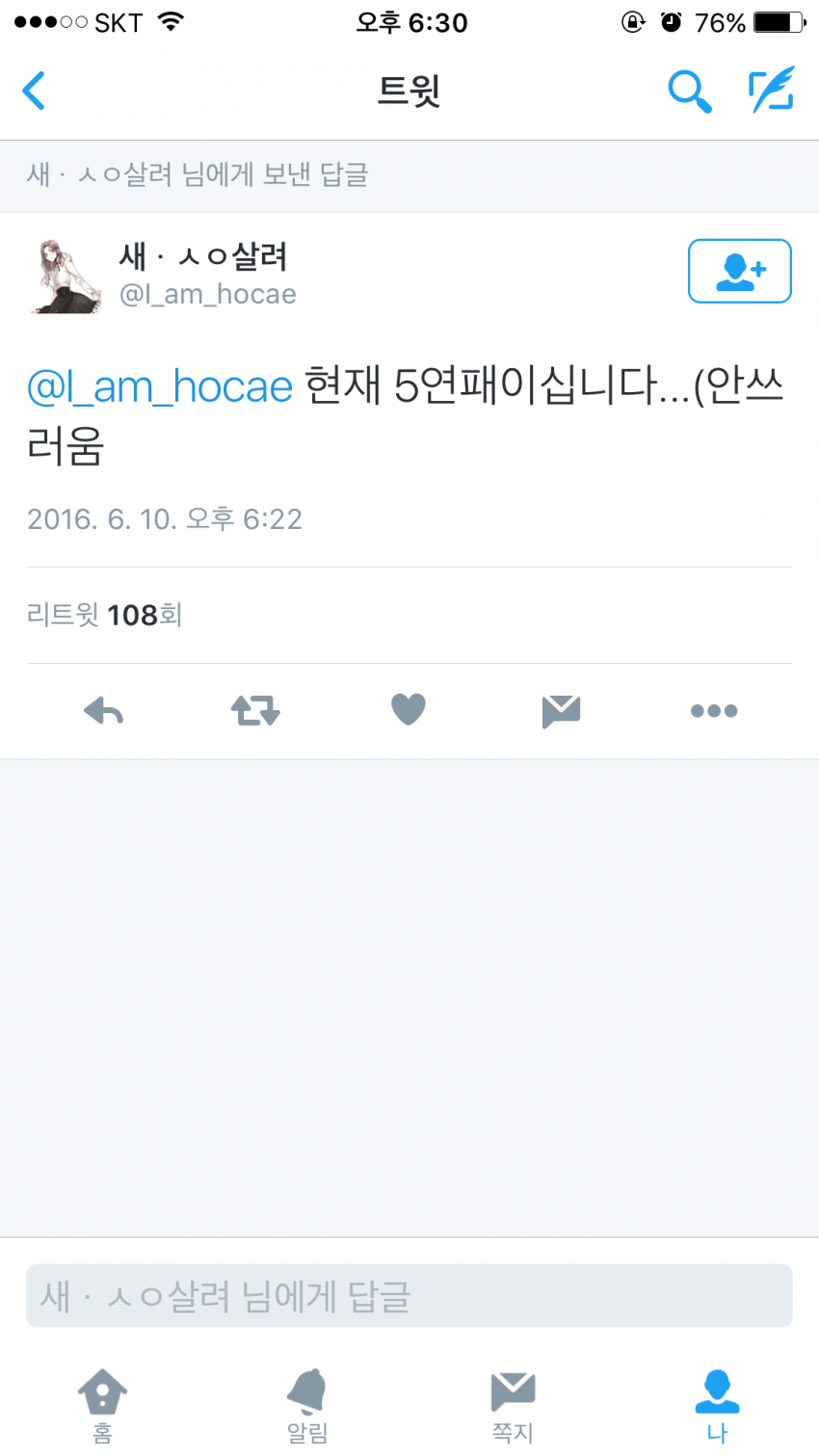Share the tweet via direct message envelope icon

[x=561, y=711]
